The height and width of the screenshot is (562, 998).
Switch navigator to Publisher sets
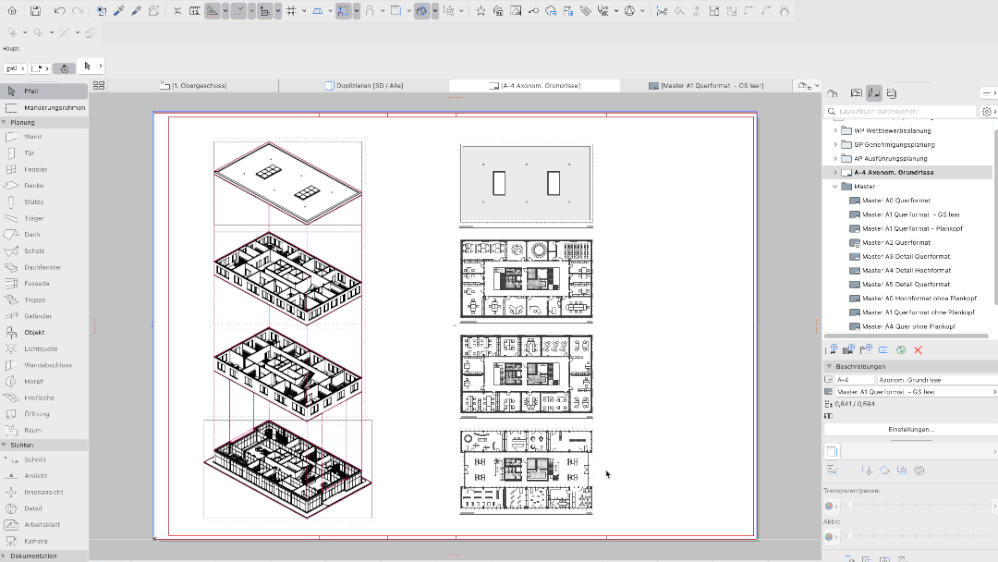point(891,94)
